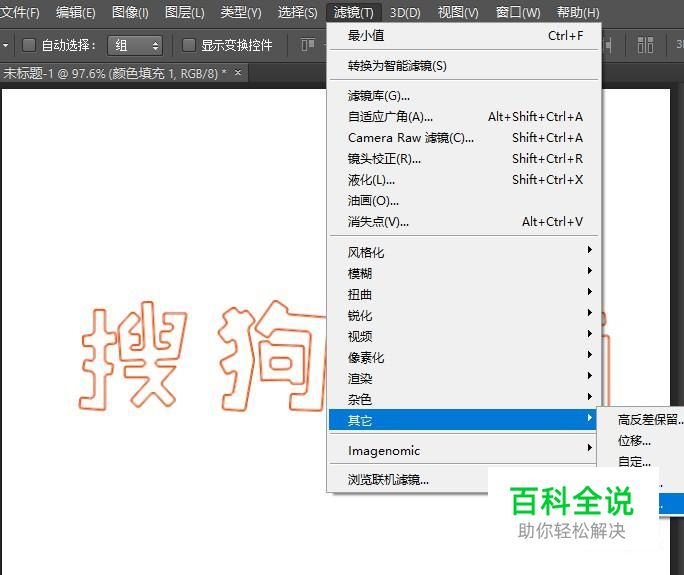Expand the 风格化 submenu
This screenshot has height=575, width=684.
tap(464, 252)
